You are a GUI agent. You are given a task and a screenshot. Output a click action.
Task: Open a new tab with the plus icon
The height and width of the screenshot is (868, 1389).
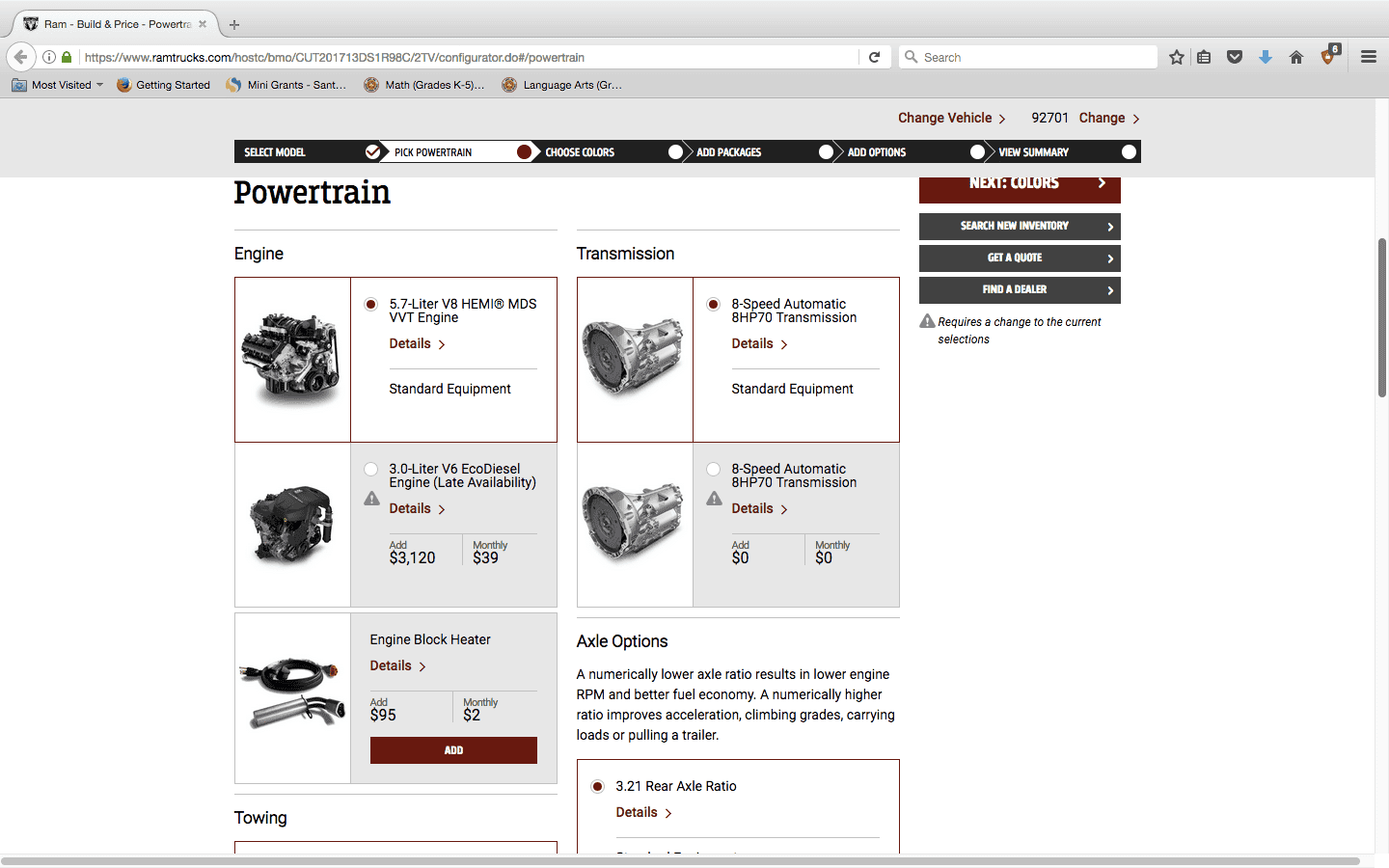234,24
